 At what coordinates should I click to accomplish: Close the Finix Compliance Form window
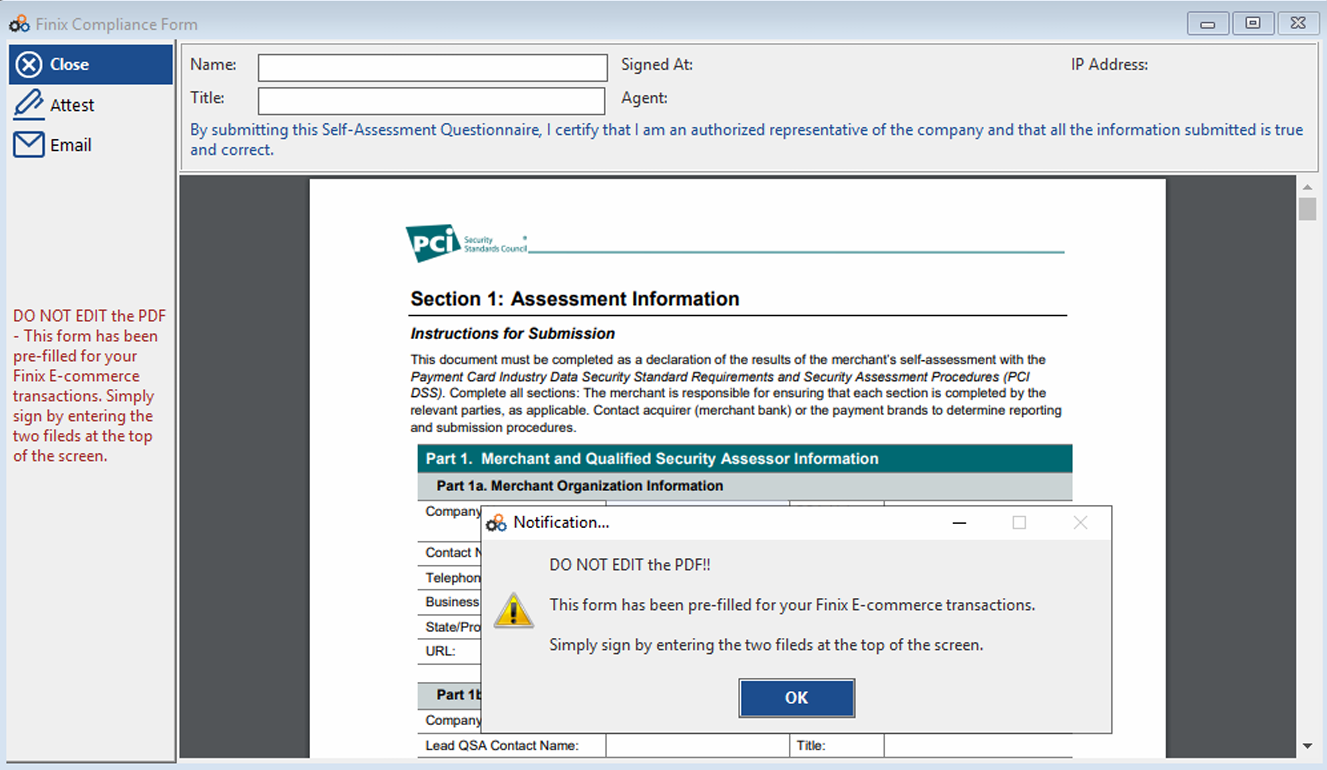[x=1298, y=23]
